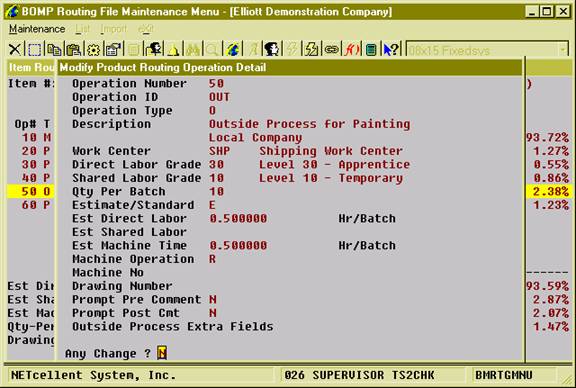Click the Est Direct Labor value 0.500000
576x388 pixels.
click(238, 219)
